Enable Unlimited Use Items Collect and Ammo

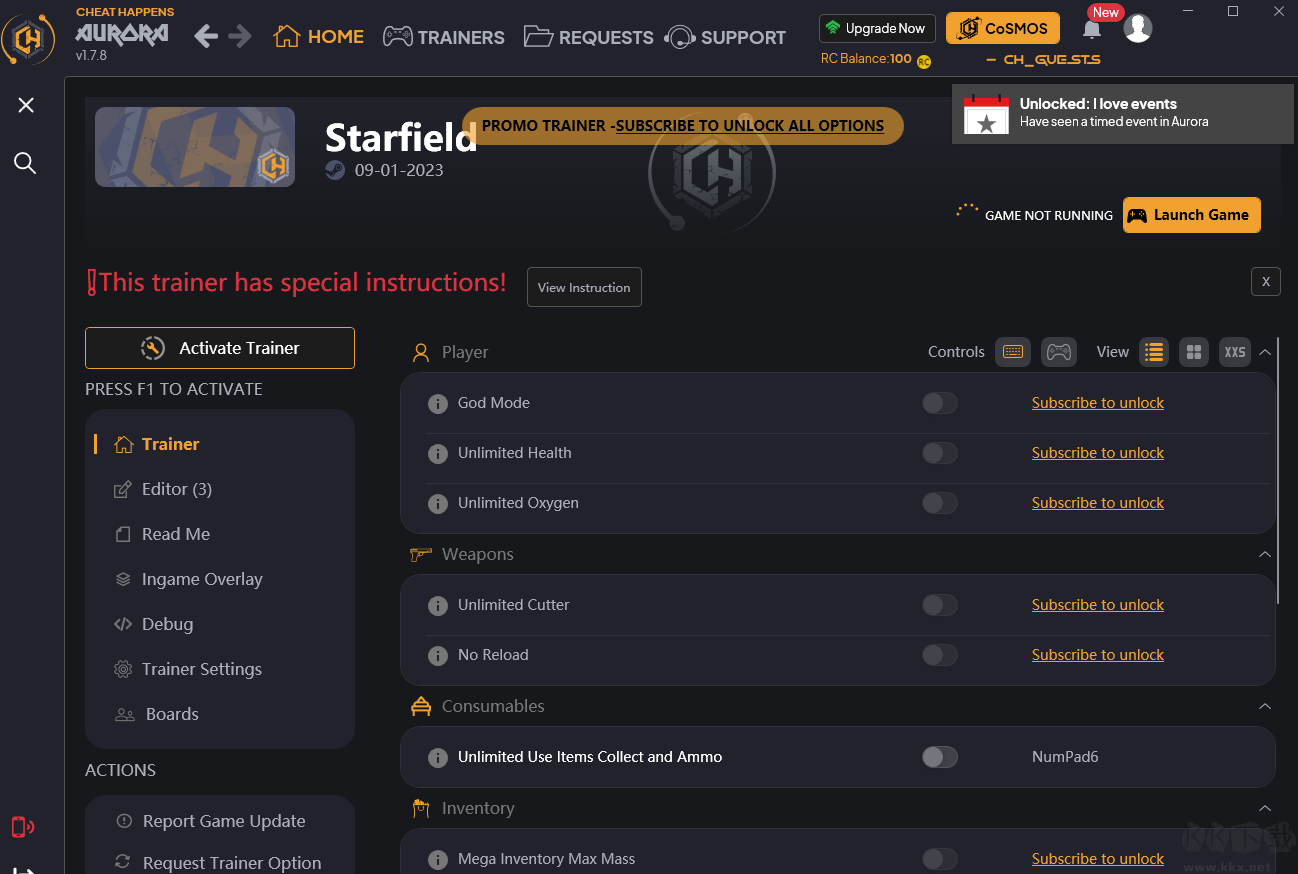[940, 757]
